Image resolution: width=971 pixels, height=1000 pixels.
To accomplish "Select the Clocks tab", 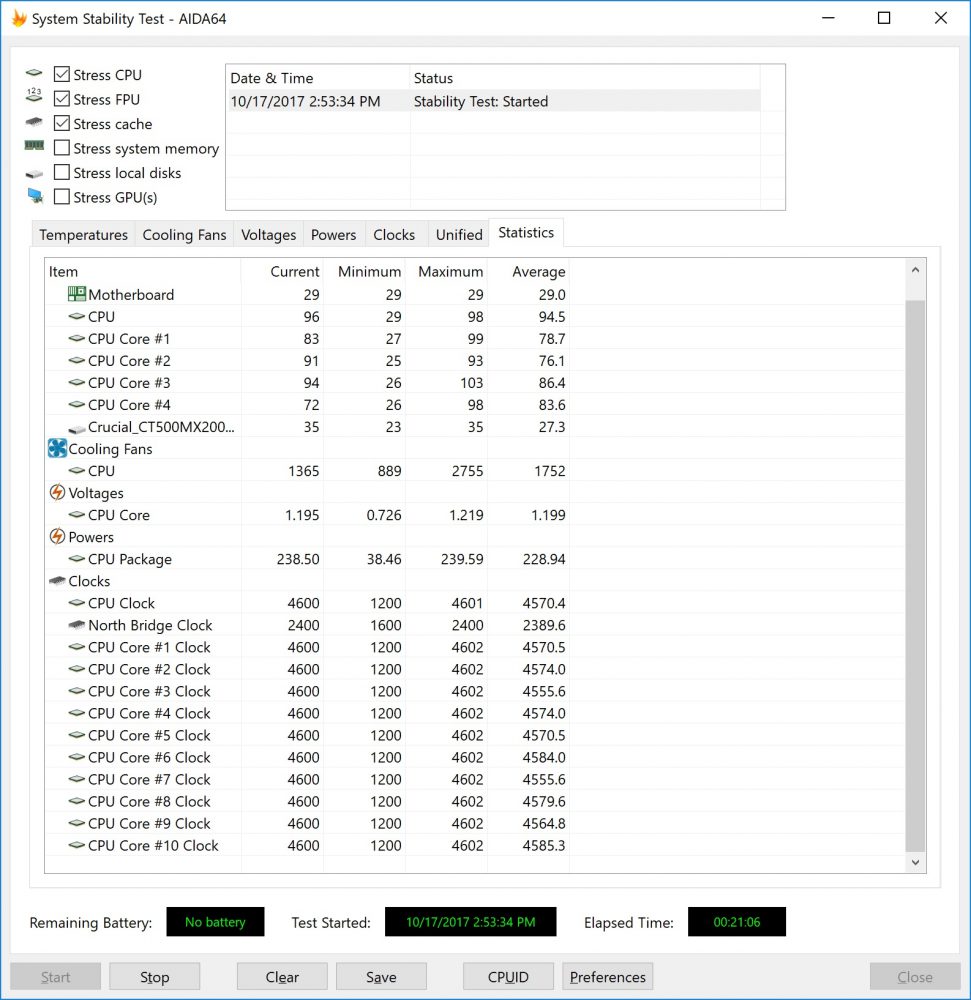I will pyautogui.click(x=394, y=235).
